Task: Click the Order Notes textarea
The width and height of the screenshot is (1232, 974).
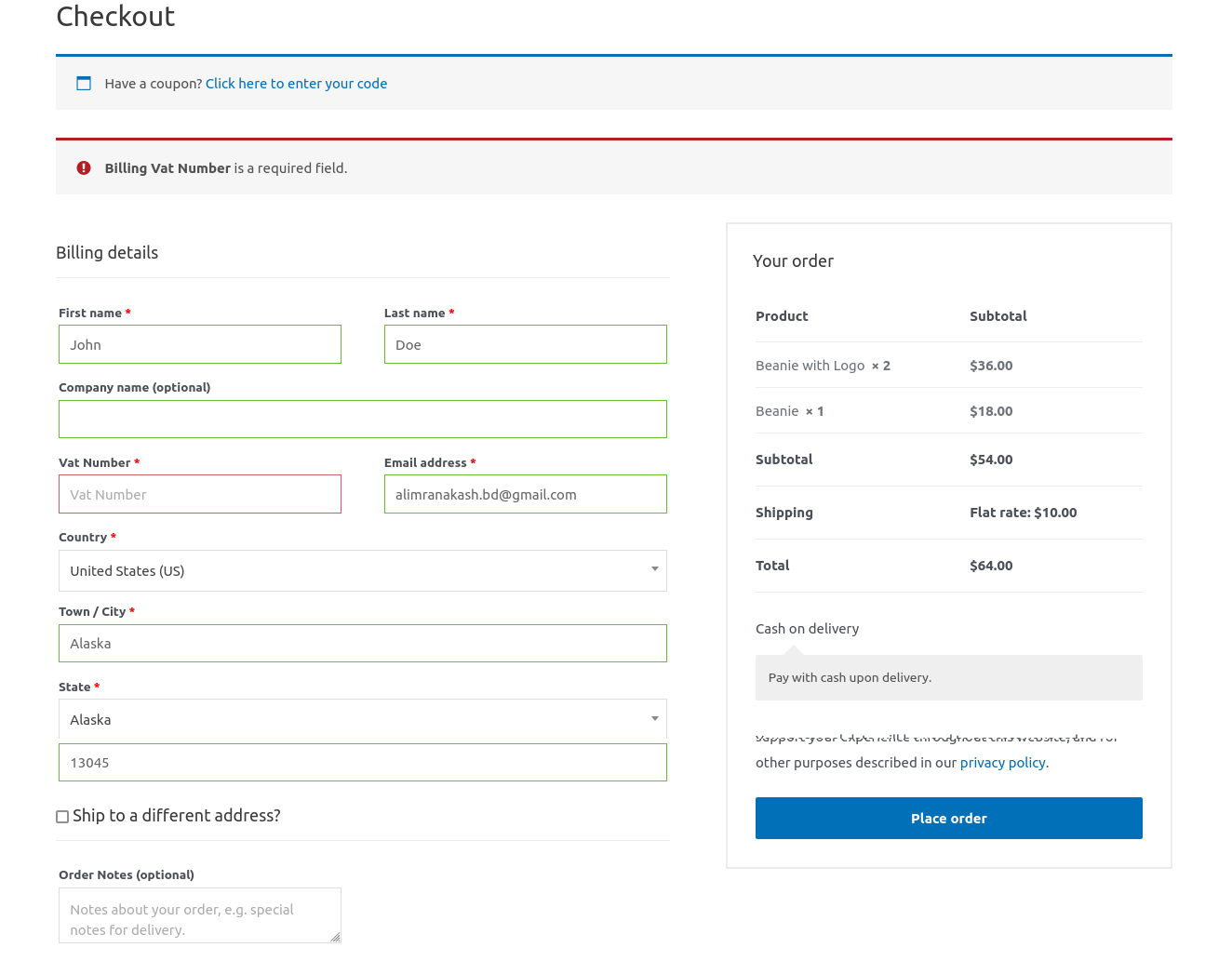Action: click(200, 915)
